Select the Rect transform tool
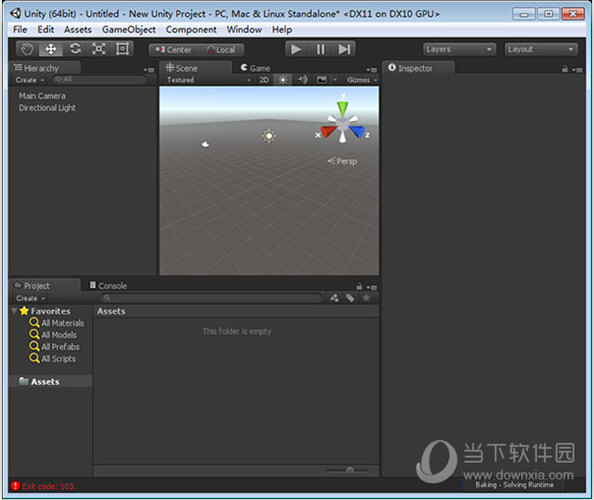This screenshot has width=594, height=500. pos(122,49)
